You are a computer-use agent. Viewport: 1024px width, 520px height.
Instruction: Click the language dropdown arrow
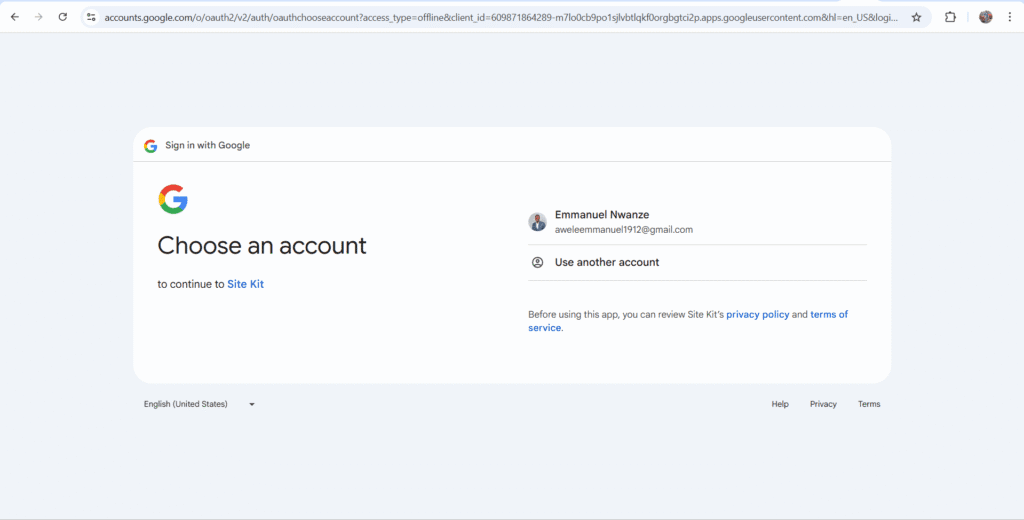coord(252,404)
